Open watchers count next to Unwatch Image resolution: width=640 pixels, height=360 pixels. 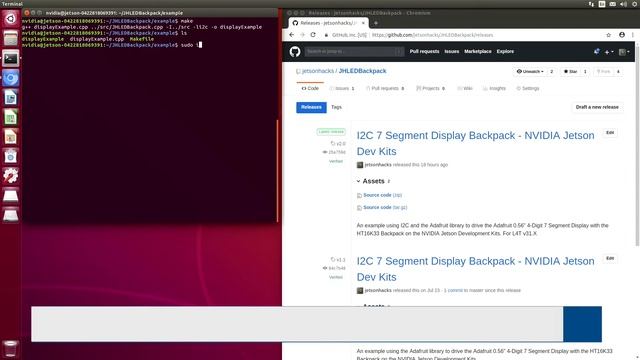(551, 71)
